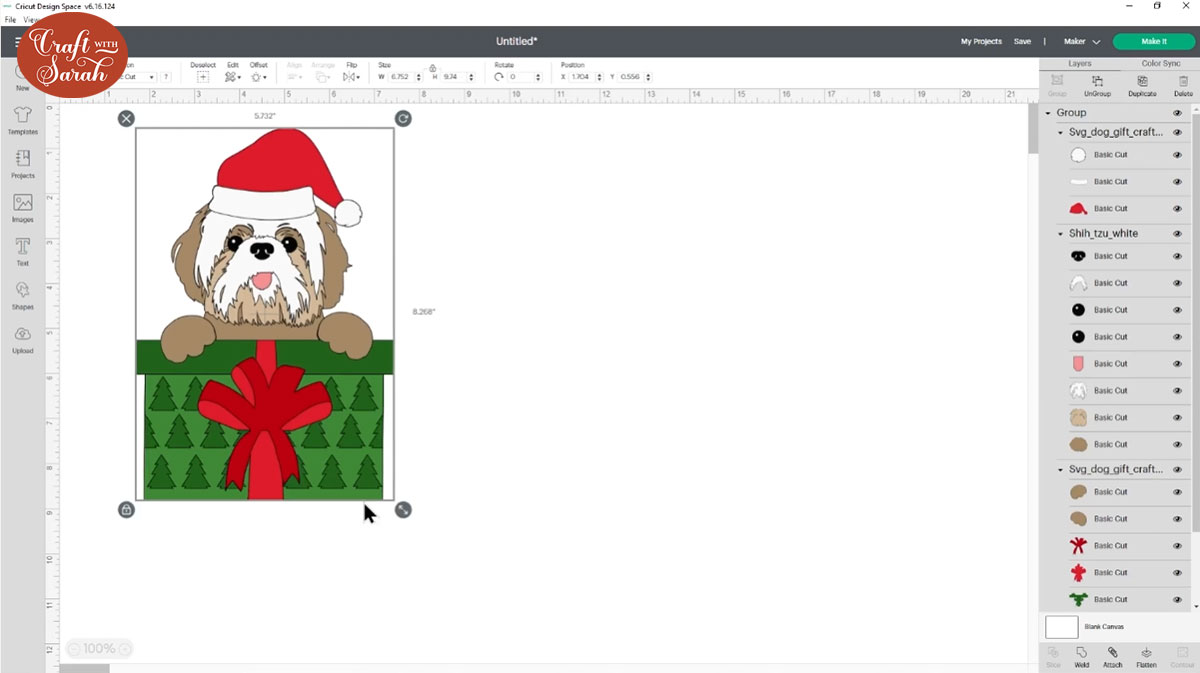Click the rotate handle on selected image
Screen dimensions: 1200x673
point(403,119)
